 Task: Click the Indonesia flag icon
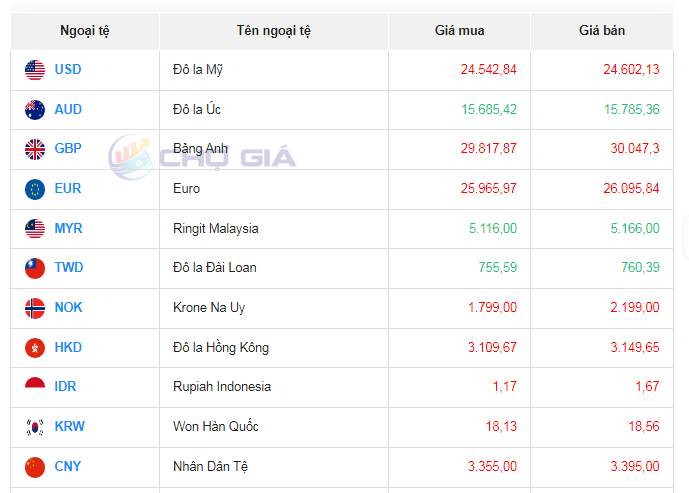point(35,387)
